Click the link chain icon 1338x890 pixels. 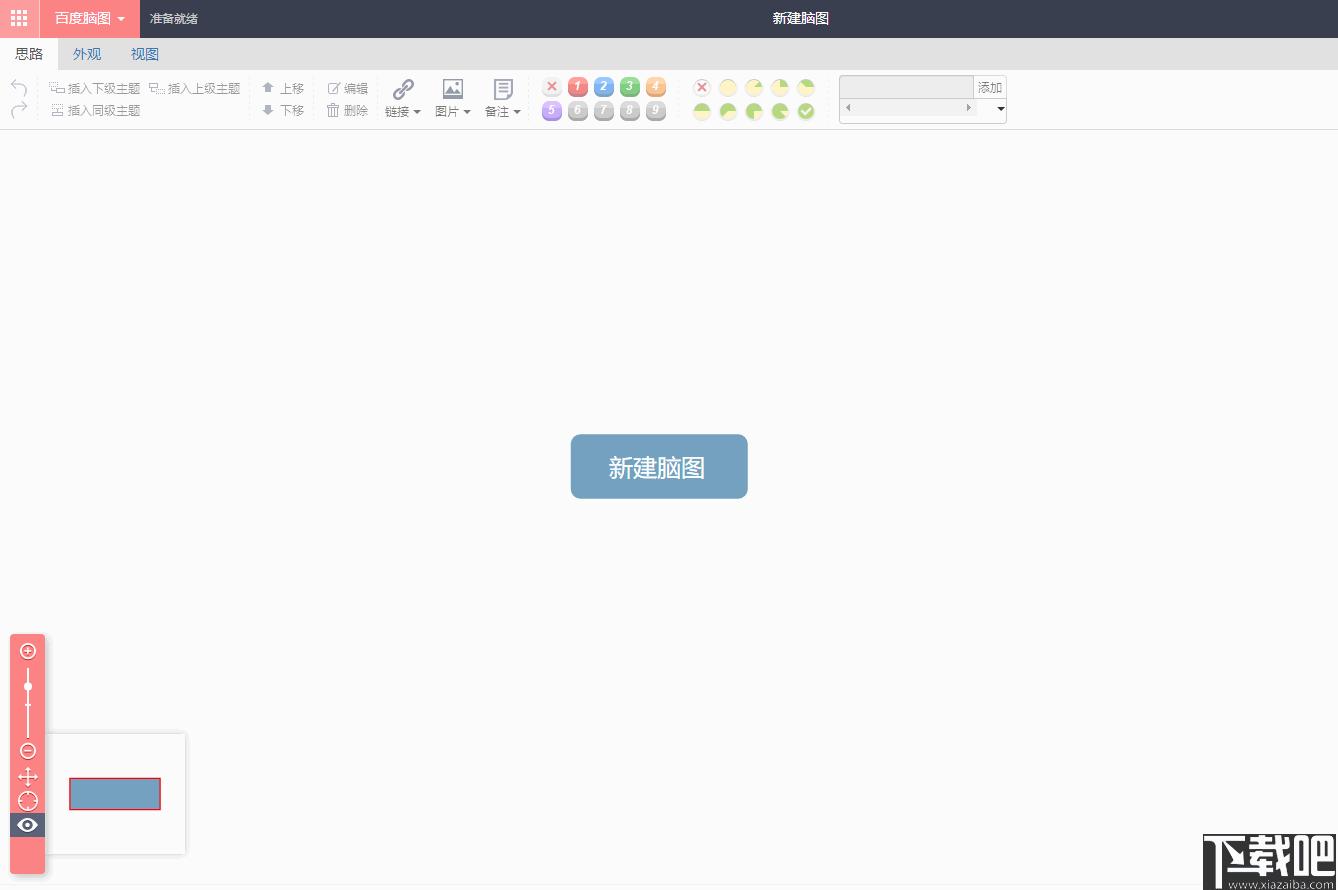pos(403,89)
